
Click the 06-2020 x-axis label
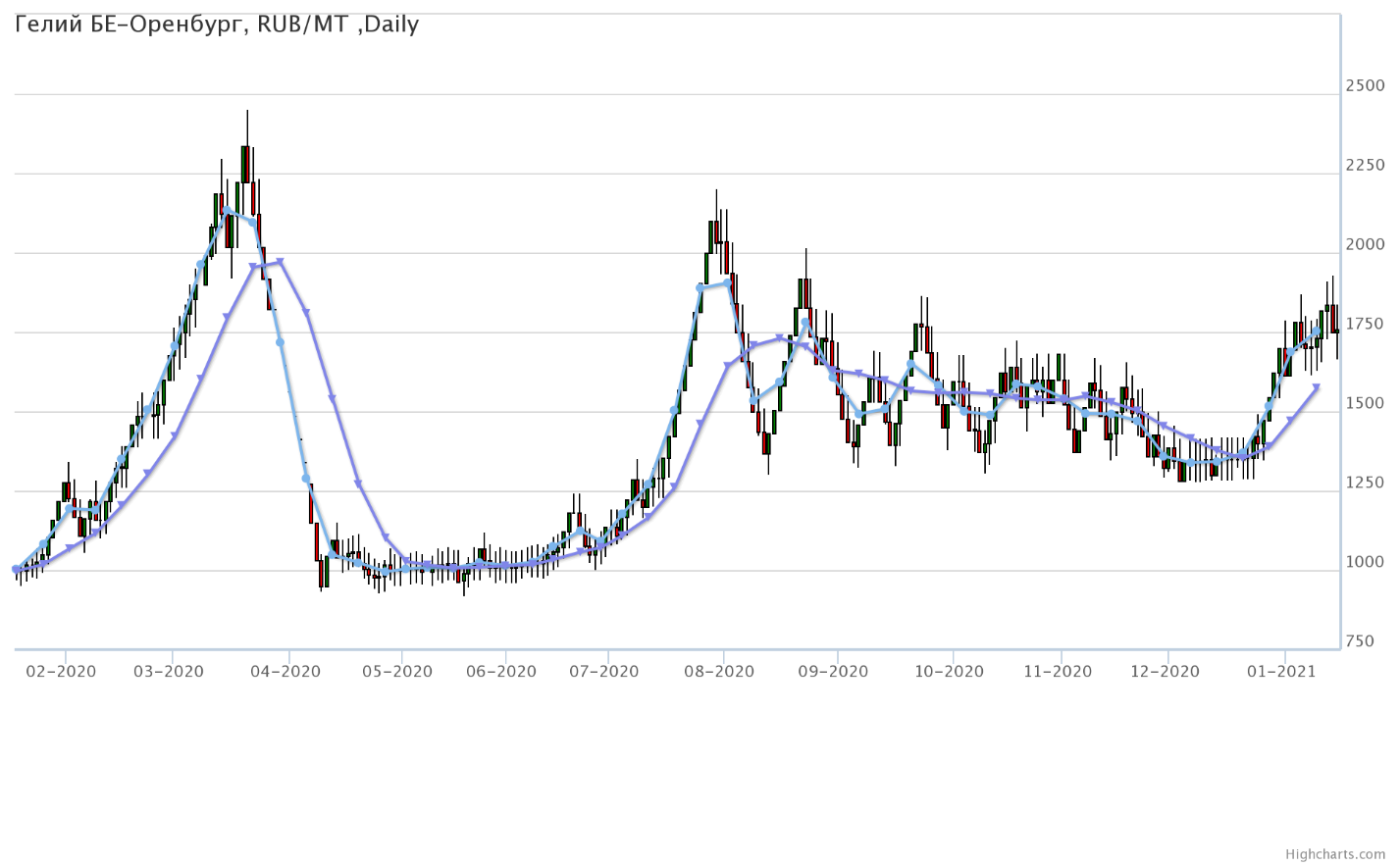tap(501, 672)
